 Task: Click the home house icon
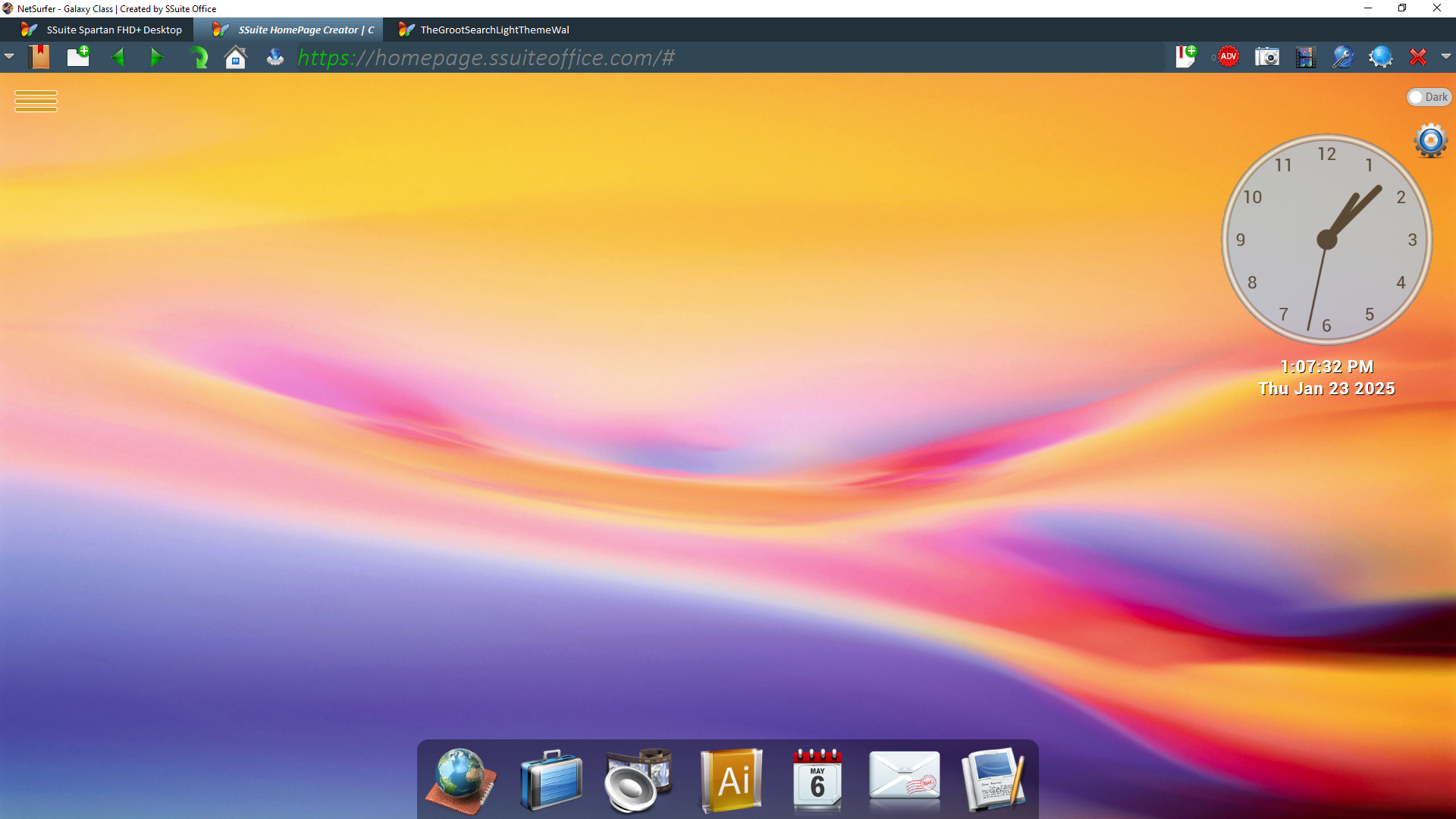[x=236, y=58]
